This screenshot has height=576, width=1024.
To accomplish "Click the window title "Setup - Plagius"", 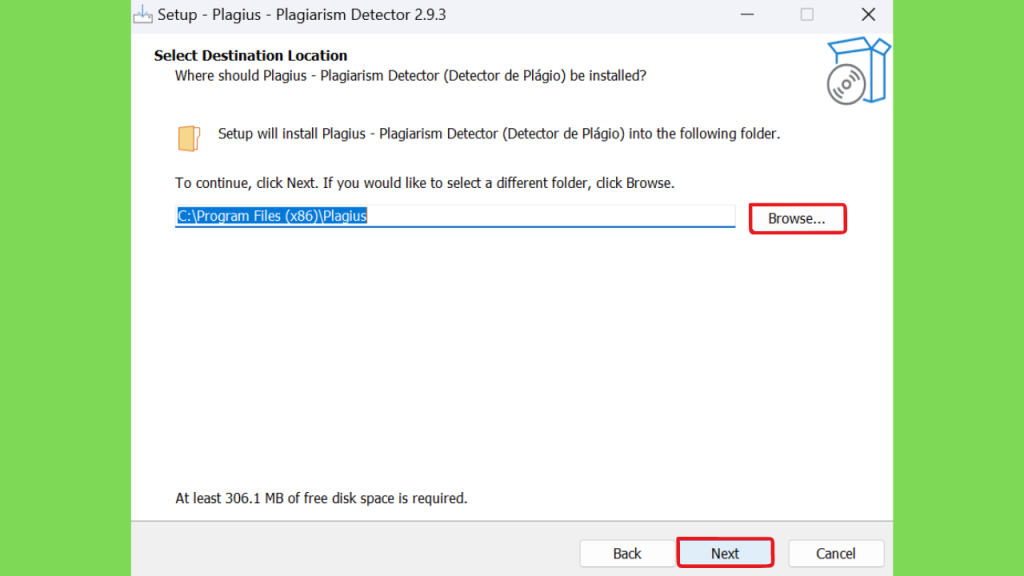I will click(302, 14).
